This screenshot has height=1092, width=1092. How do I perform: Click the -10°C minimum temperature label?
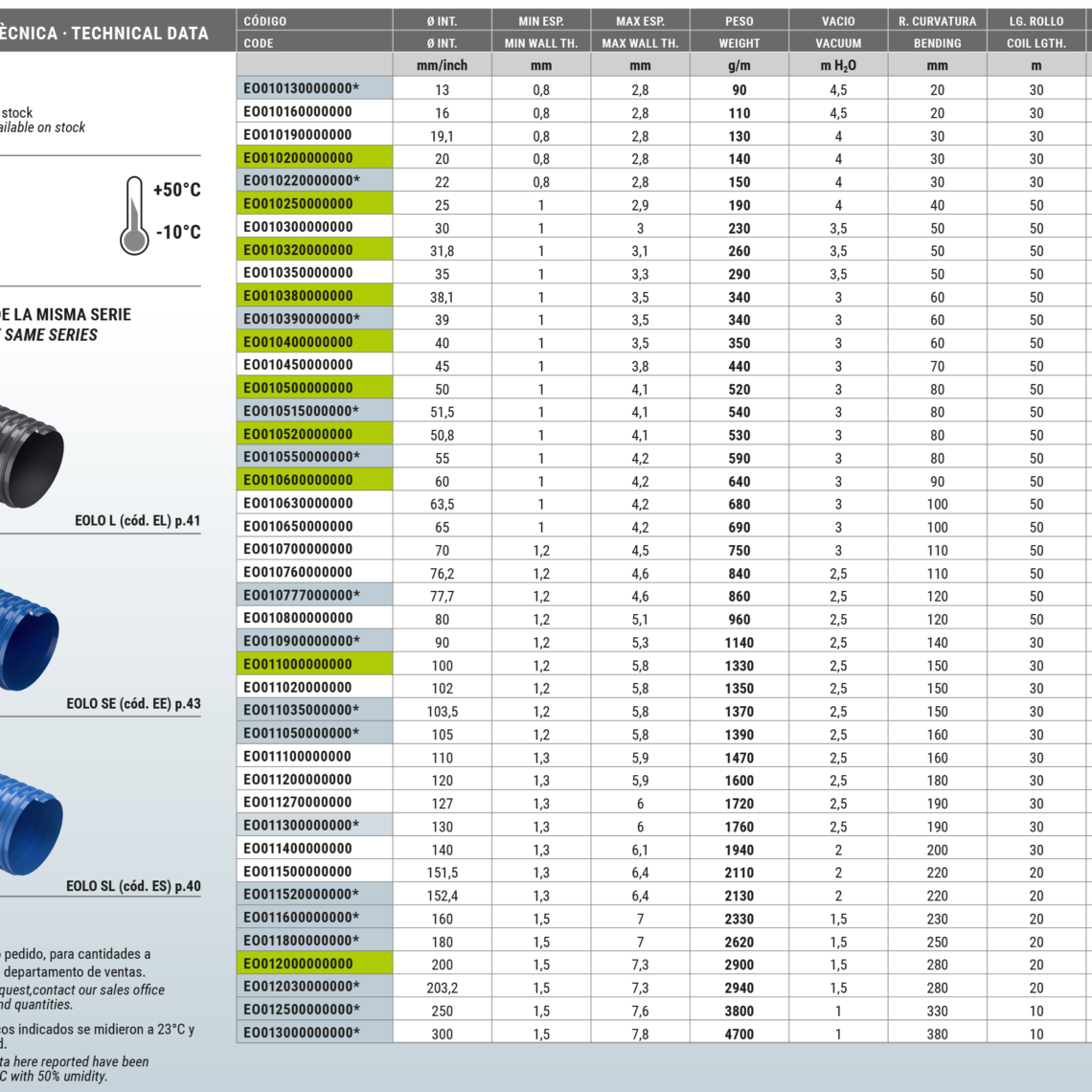(x=178, y=232)
